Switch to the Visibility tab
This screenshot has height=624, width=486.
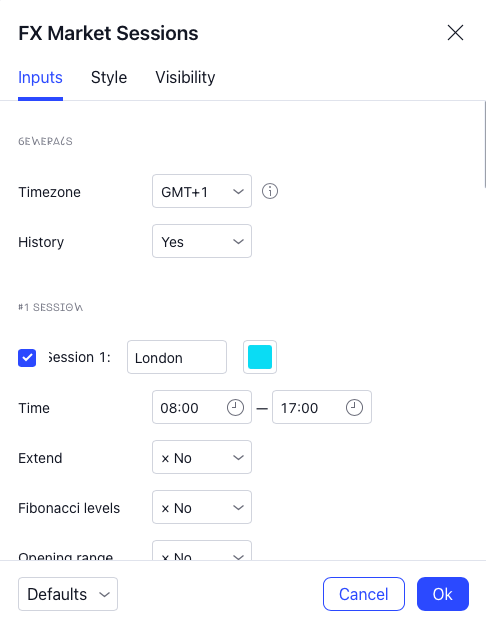185,77
